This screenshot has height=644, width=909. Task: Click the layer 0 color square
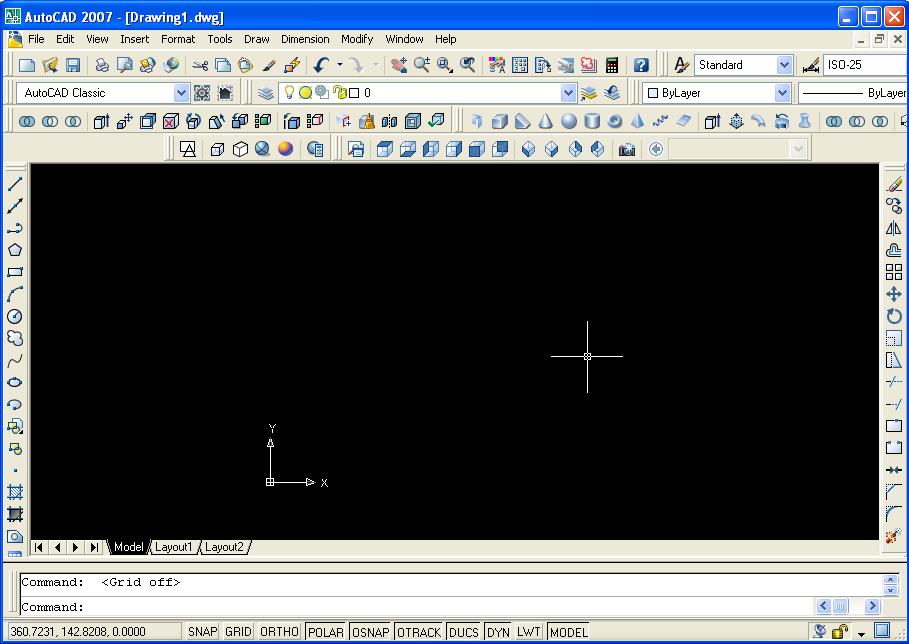354,93
